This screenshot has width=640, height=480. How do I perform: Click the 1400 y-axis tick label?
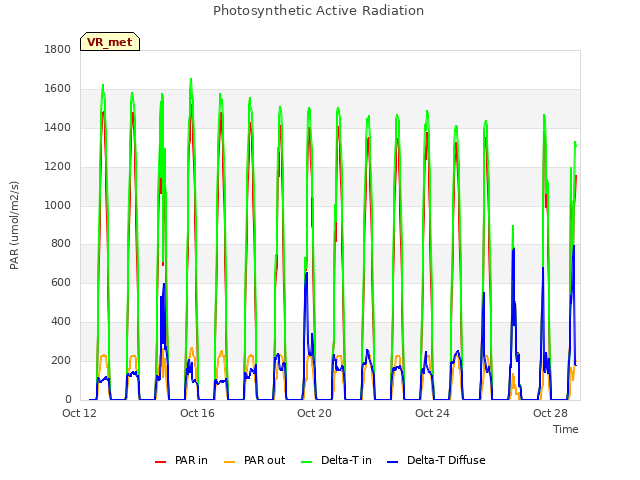point(58,127)
